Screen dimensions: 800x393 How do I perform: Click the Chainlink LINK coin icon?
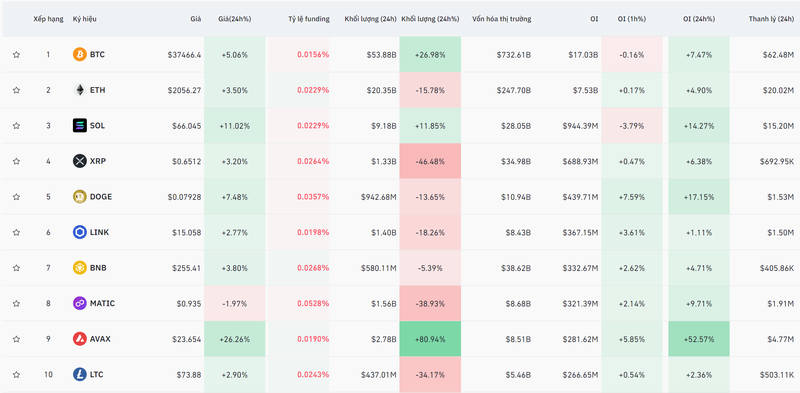pos(80,232)
